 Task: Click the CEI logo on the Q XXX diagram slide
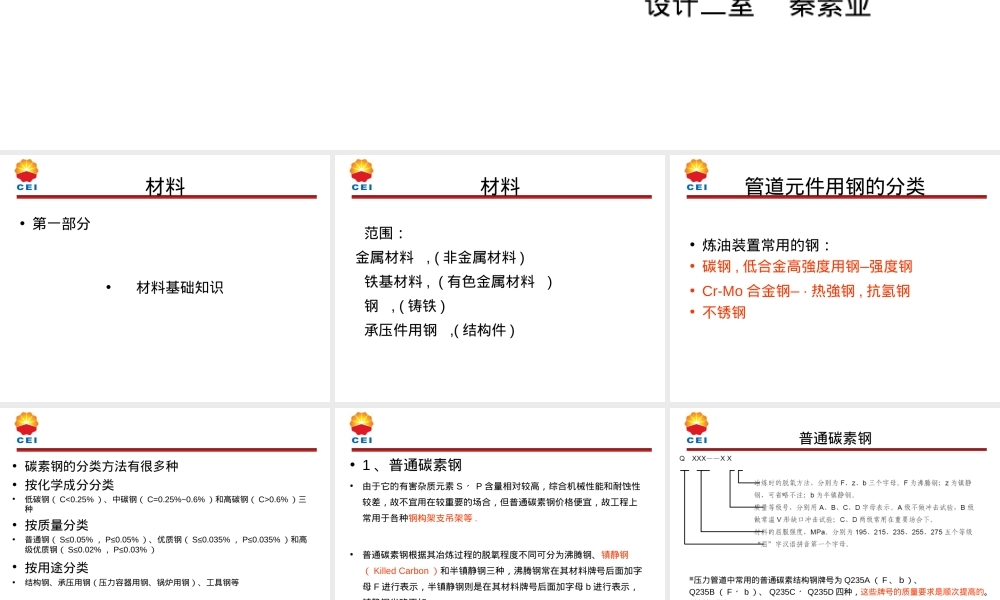696,428
